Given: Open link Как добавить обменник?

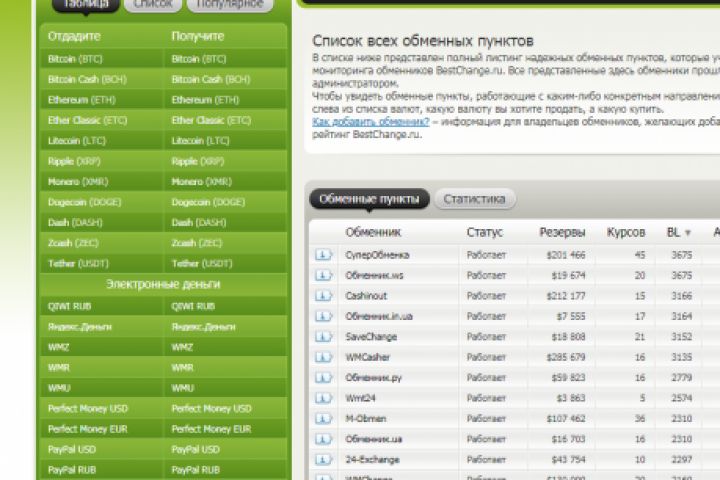Looking at the screenshot, I should (x=371, y=122).
